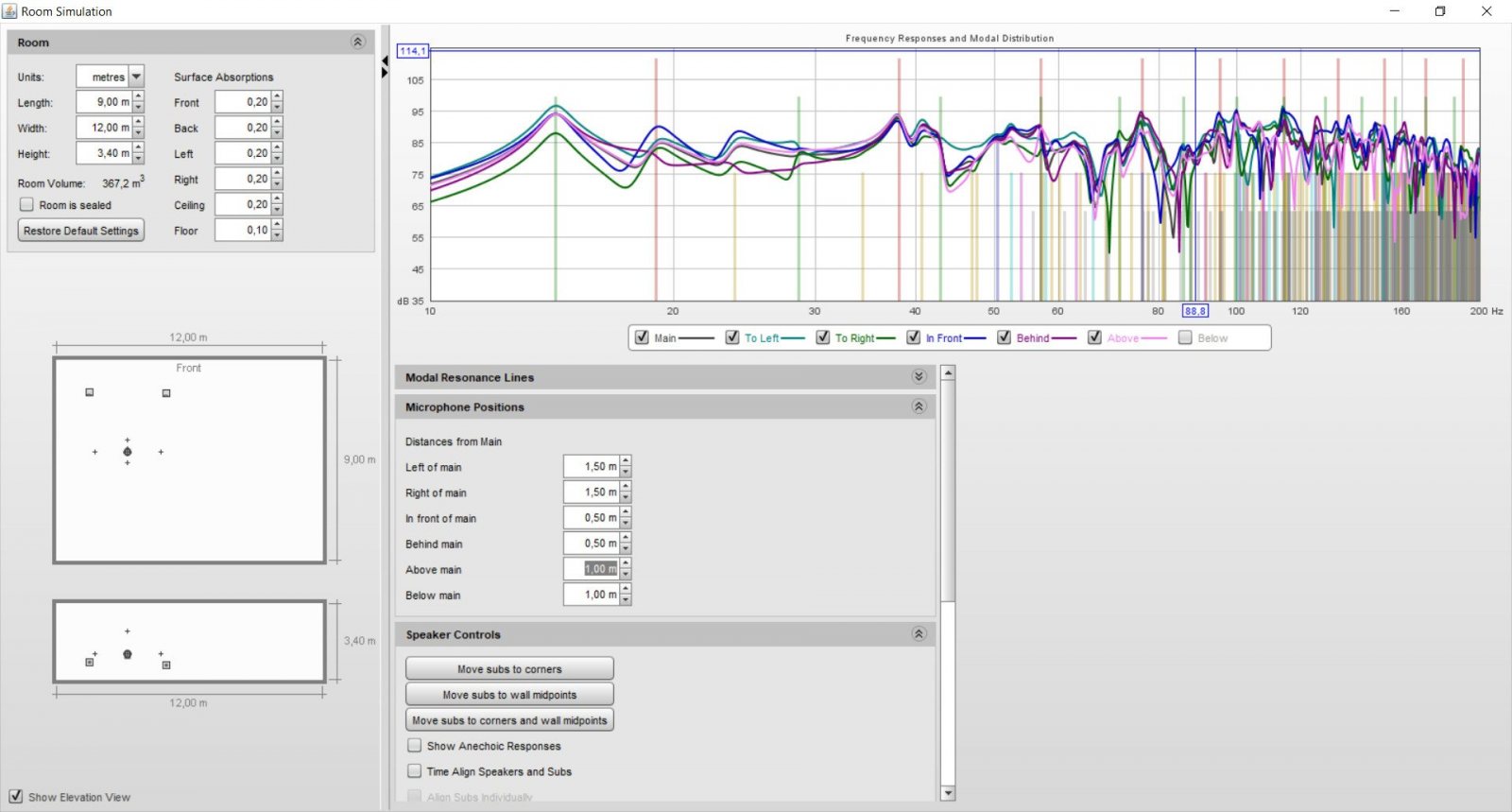
Task: Increase Left of main distance stepper
Action: click(x=626, y=461)
